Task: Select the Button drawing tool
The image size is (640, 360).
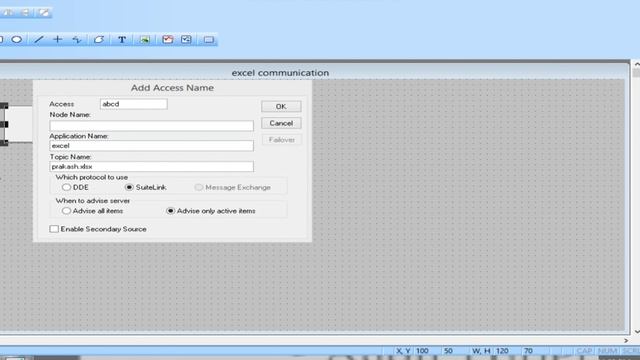Action: click(209, 40)
